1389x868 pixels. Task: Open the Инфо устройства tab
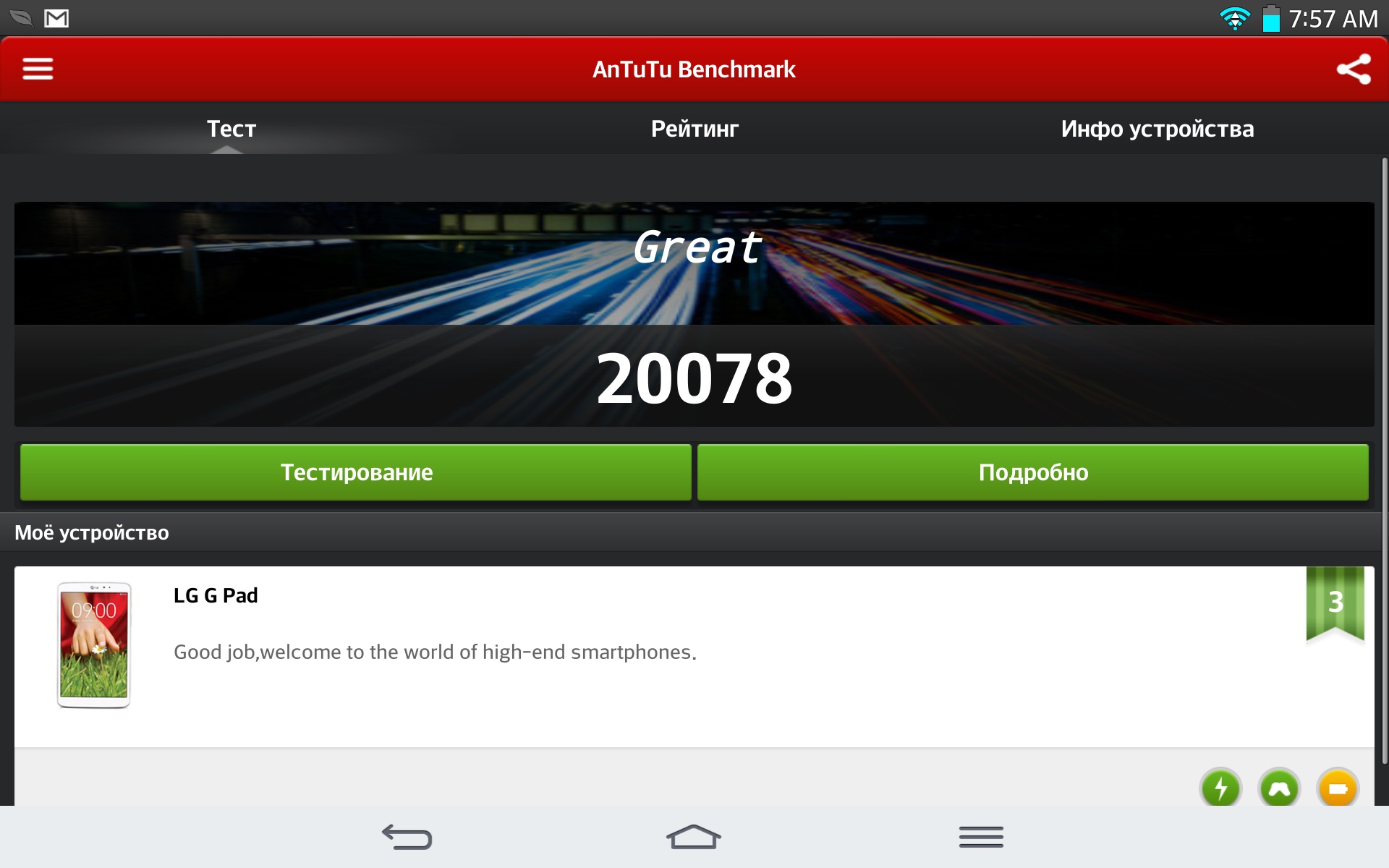click(x=1157, y=129)
